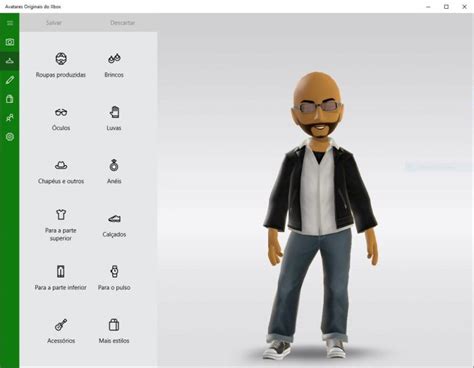Maximize the Avatares Originais window
This screenshot has height=368, width=474.
point(446,7)
